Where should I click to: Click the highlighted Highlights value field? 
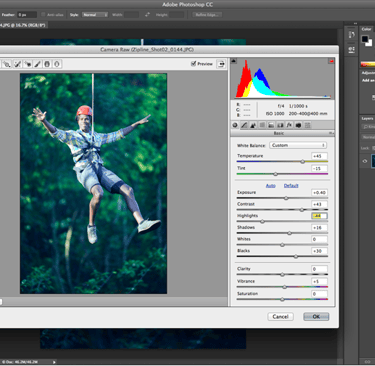(319, 216)
